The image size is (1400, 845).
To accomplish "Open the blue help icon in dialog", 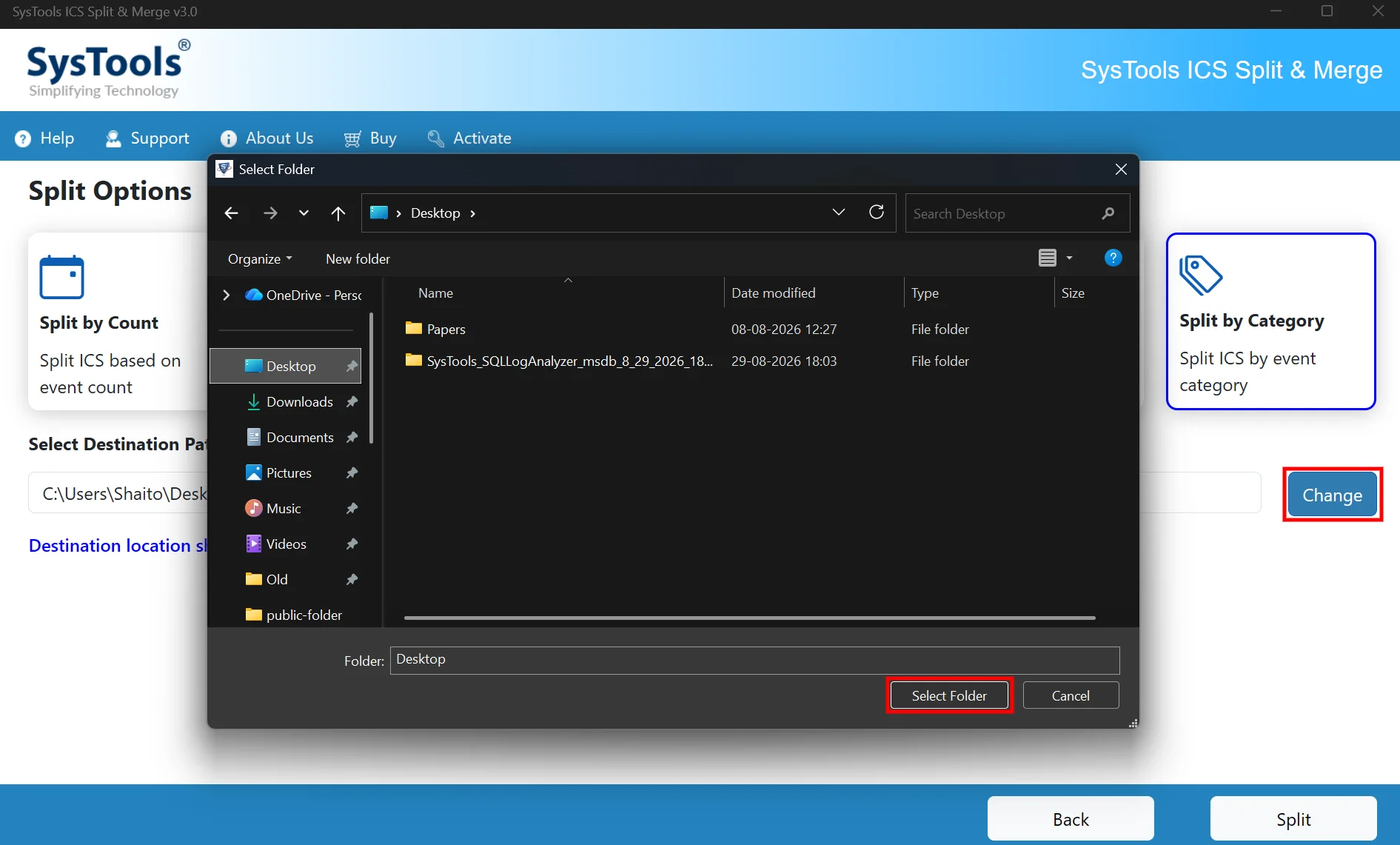I will [1113, 258].
